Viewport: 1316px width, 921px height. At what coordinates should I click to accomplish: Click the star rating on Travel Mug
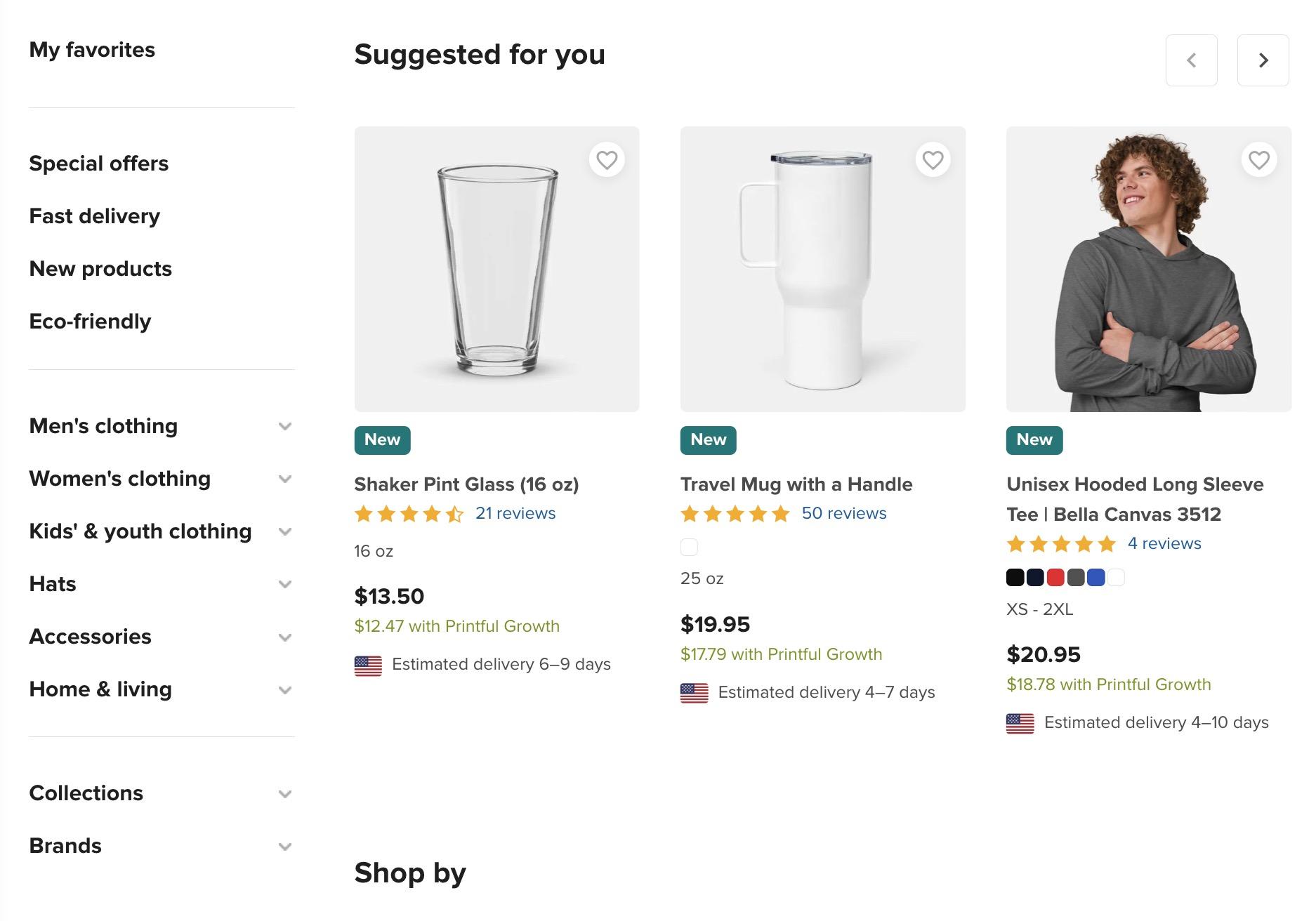(735, 514)
